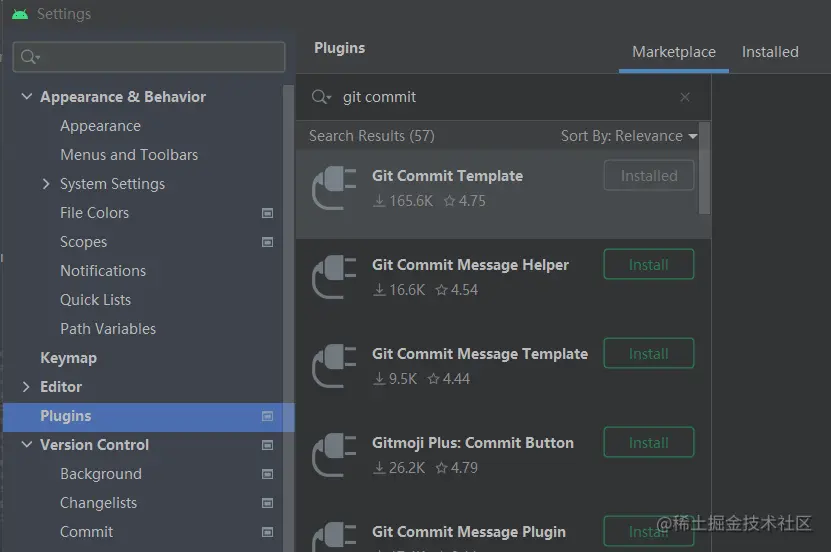Screen dimensions: 831x552
Task: Clear the plugin search with the X icon
Action: coord(685,97)
